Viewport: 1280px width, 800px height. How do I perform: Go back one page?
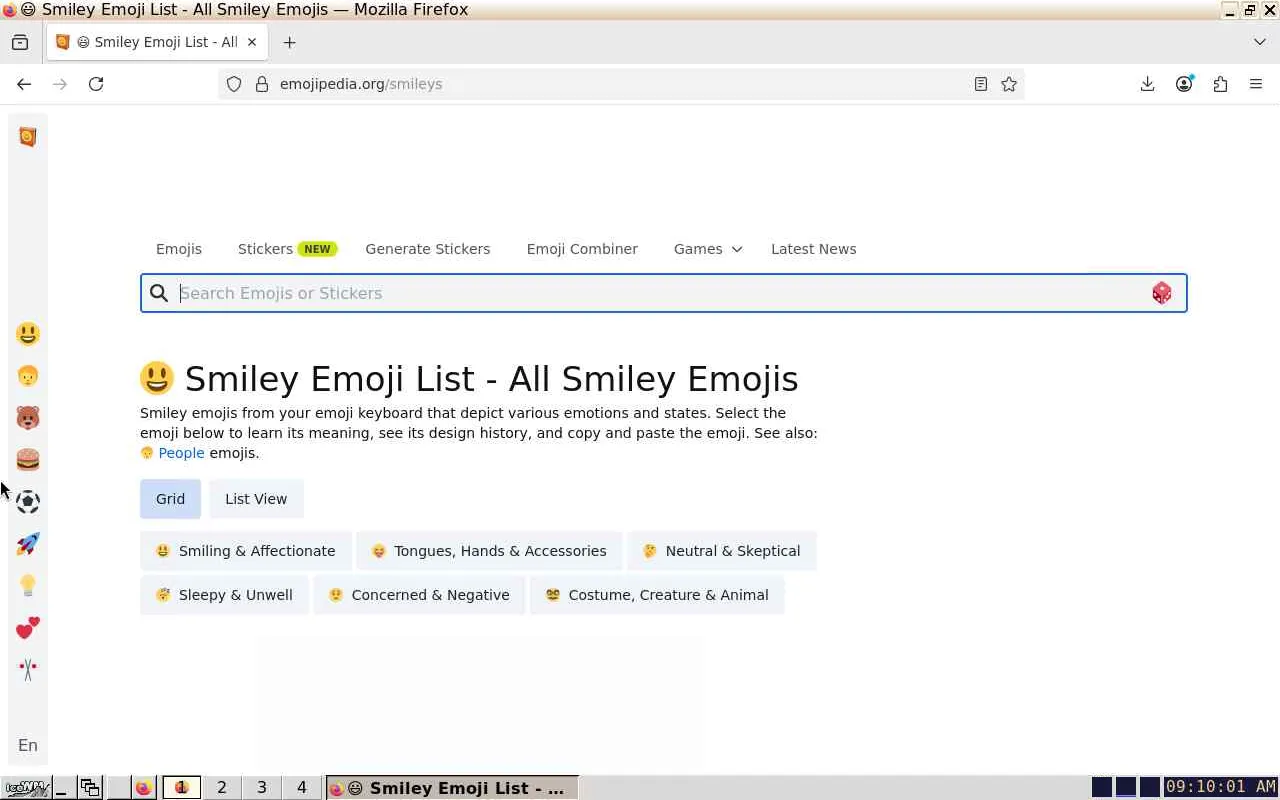[x=24, y=84]
